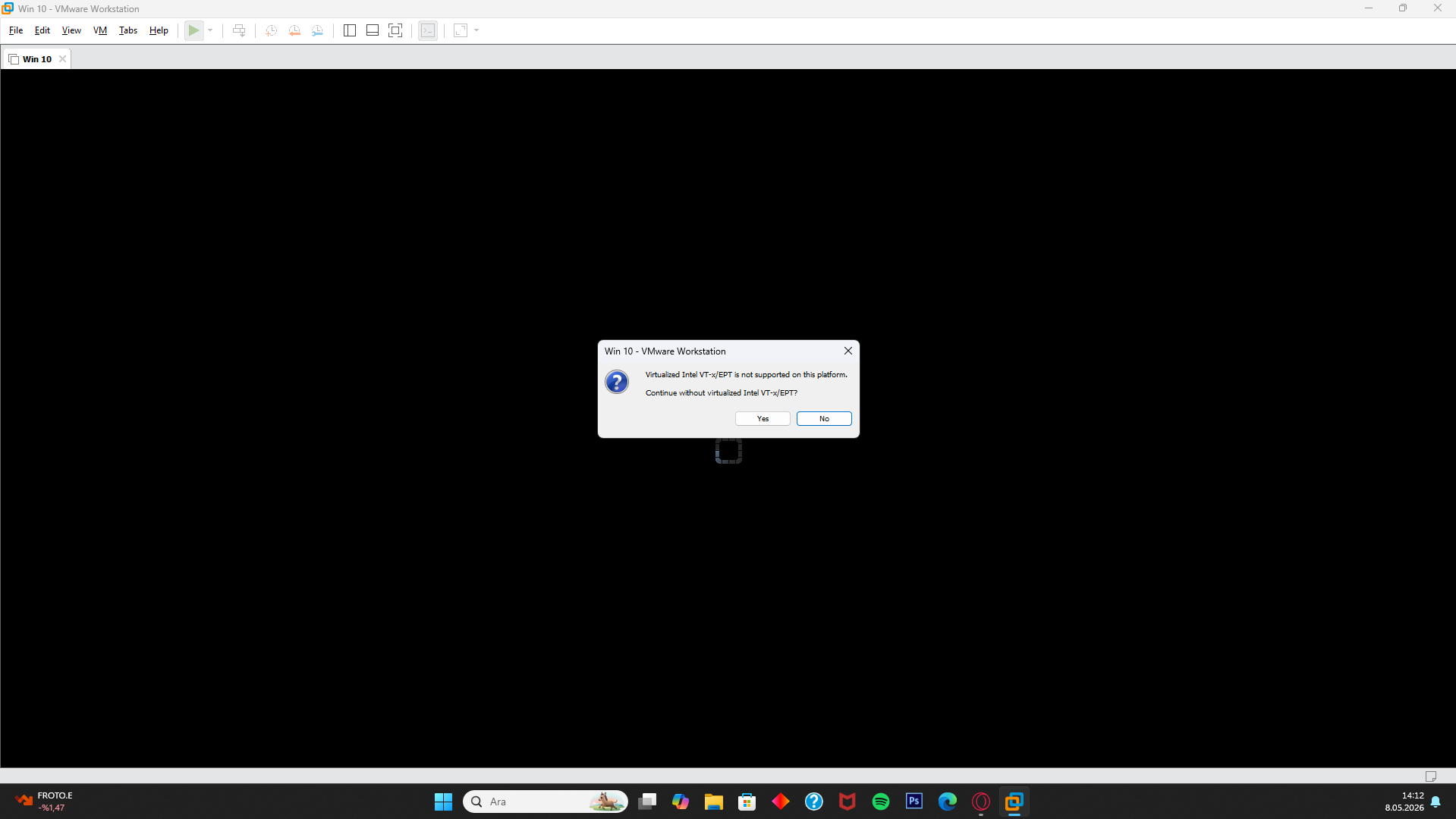
Task: Open the Edit menu
Action: pyautogui.click(x=42, y=30)
